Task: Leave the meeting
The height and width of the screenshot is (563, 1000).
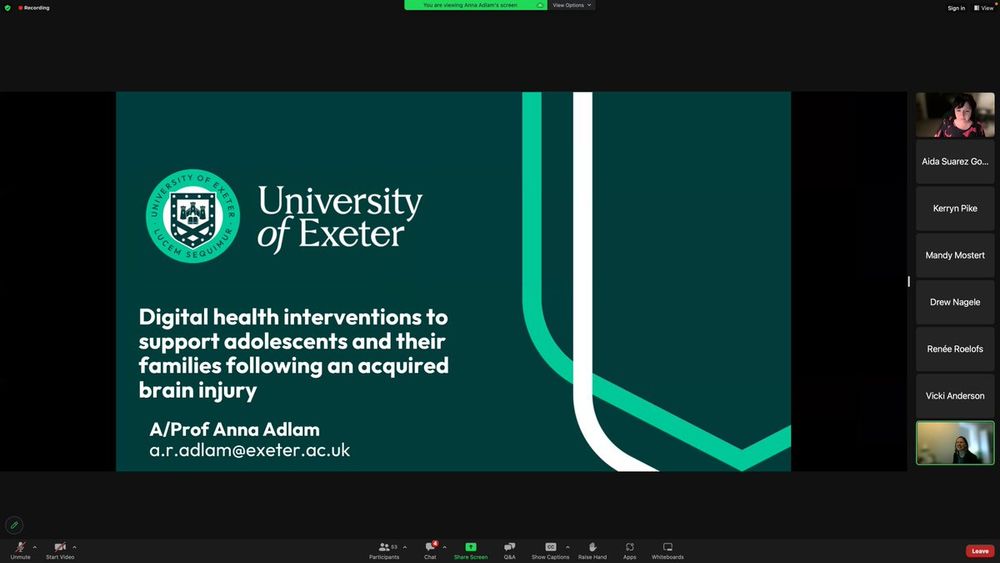Action: coord(980,551)
